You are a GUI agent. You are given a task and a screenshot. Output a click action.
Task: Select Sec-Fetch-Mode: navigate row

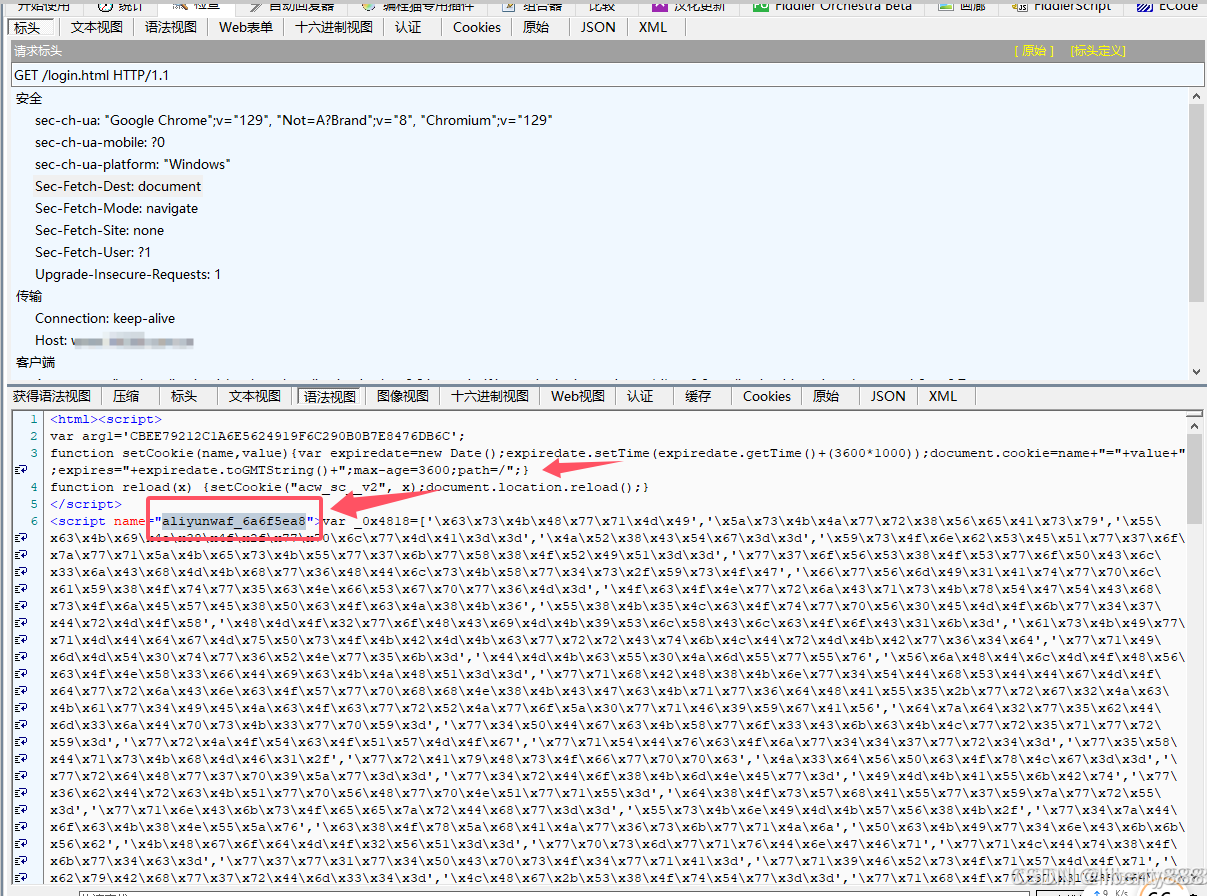pyautogui.click(x=116, y=208)
